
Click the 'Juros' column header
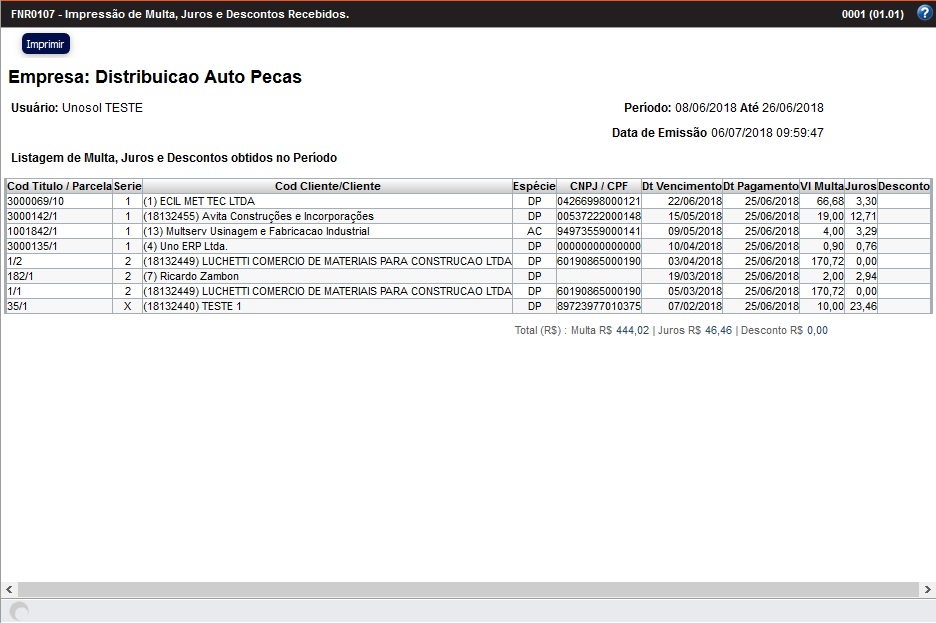point(861,186)
